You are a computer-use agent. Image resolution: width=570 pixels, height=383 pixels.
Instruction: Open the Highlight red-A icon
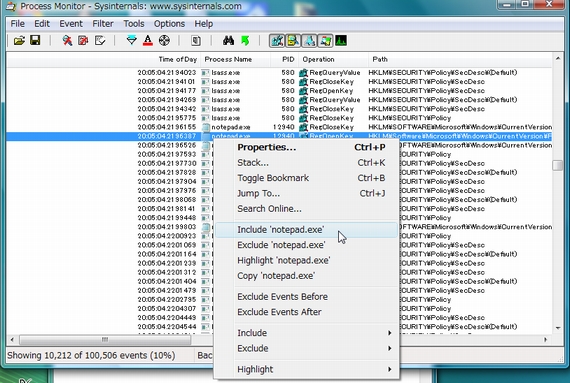coord(148,40)
